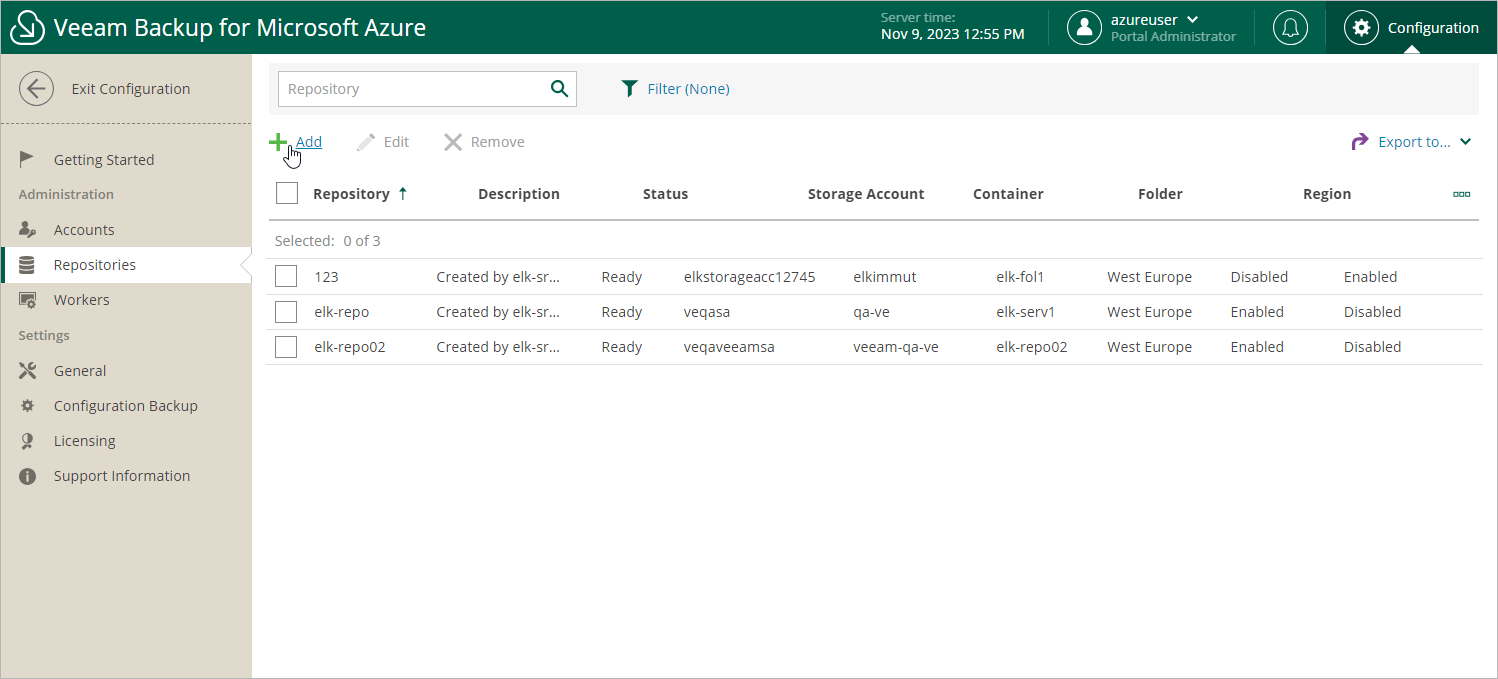Image resolution: width=1498 pixels, height=679 pixels.
Task: Open the Support Information page
Action: coord(122,476)
